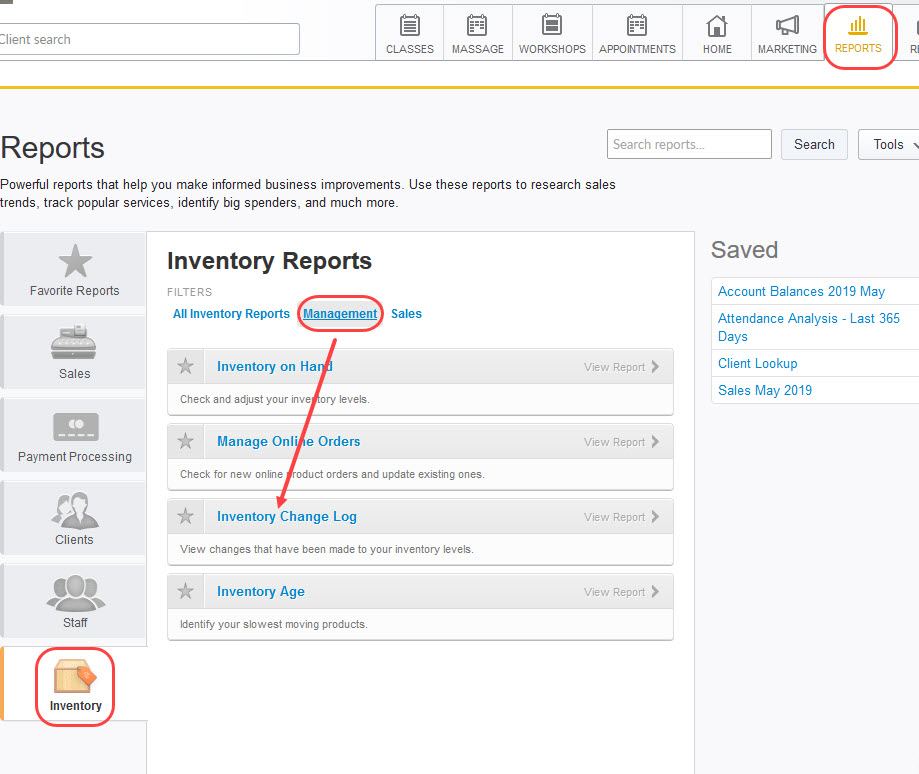Screen dimensions: 919x774
Task: Click the Search reports input field
Action: click(688, 145)
